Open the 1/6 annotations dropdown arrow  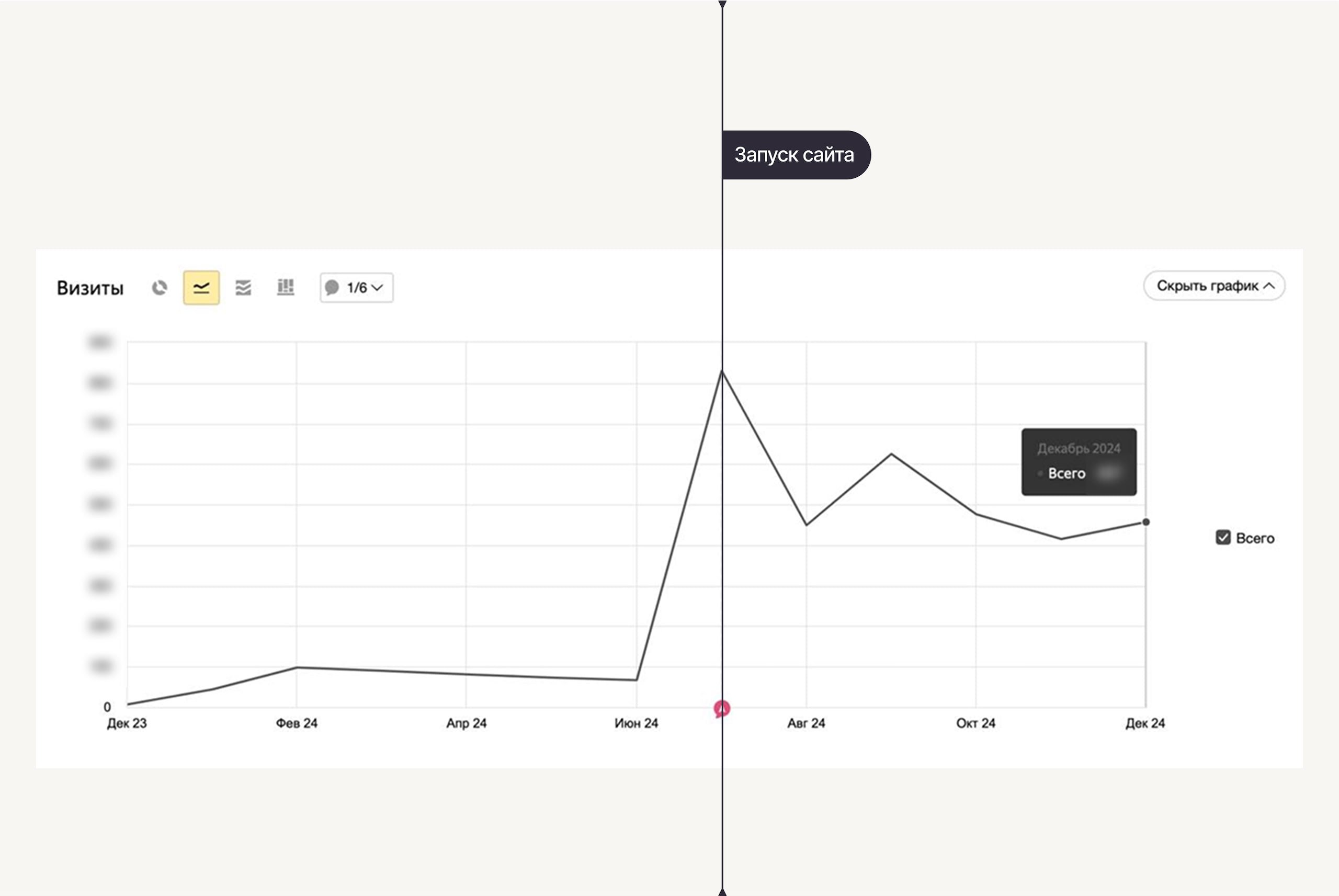pyautogui.click(x=378, y=288)
